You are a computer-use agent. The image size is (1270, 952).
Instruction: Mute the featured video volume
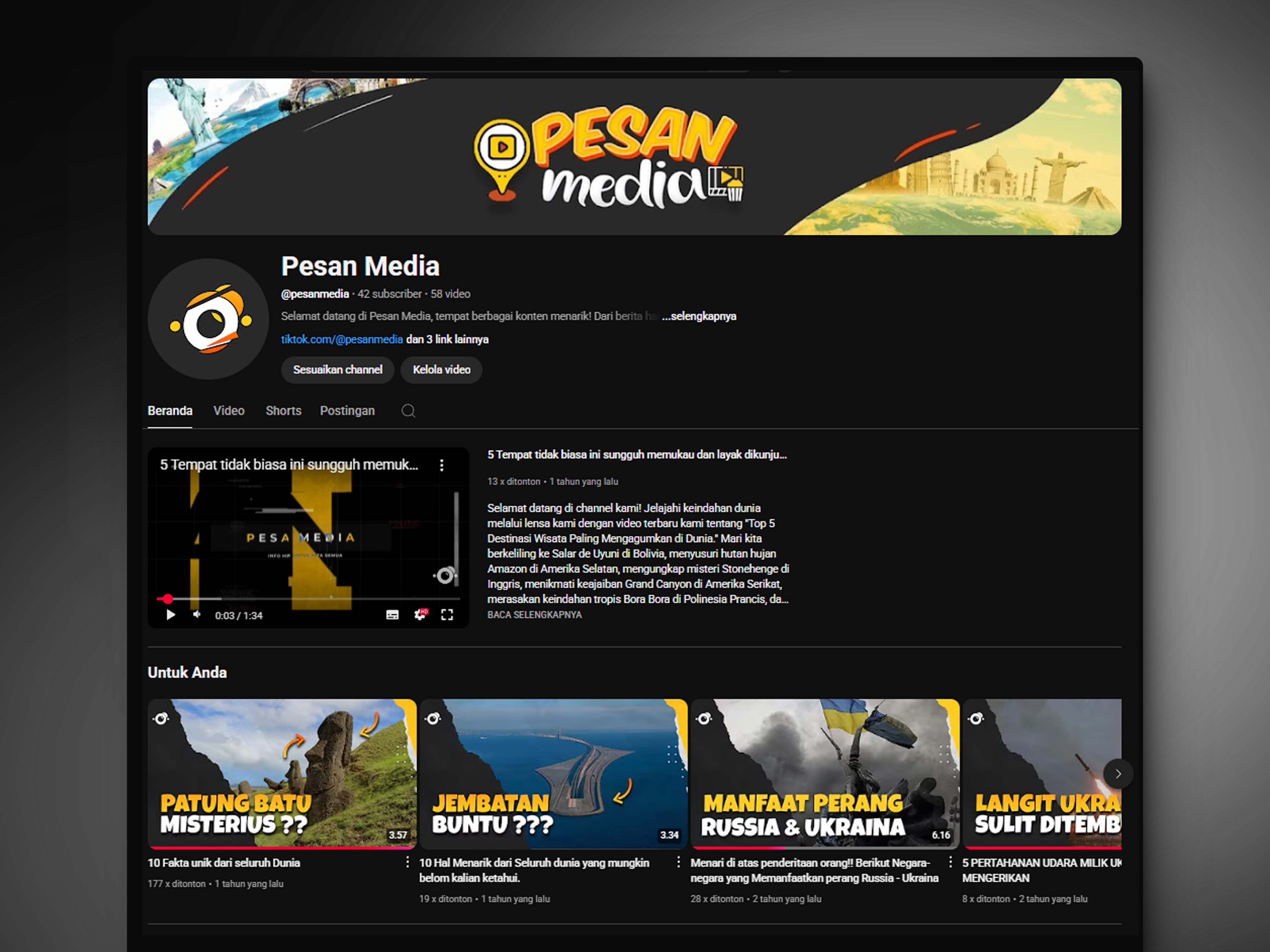click(197, 615)
